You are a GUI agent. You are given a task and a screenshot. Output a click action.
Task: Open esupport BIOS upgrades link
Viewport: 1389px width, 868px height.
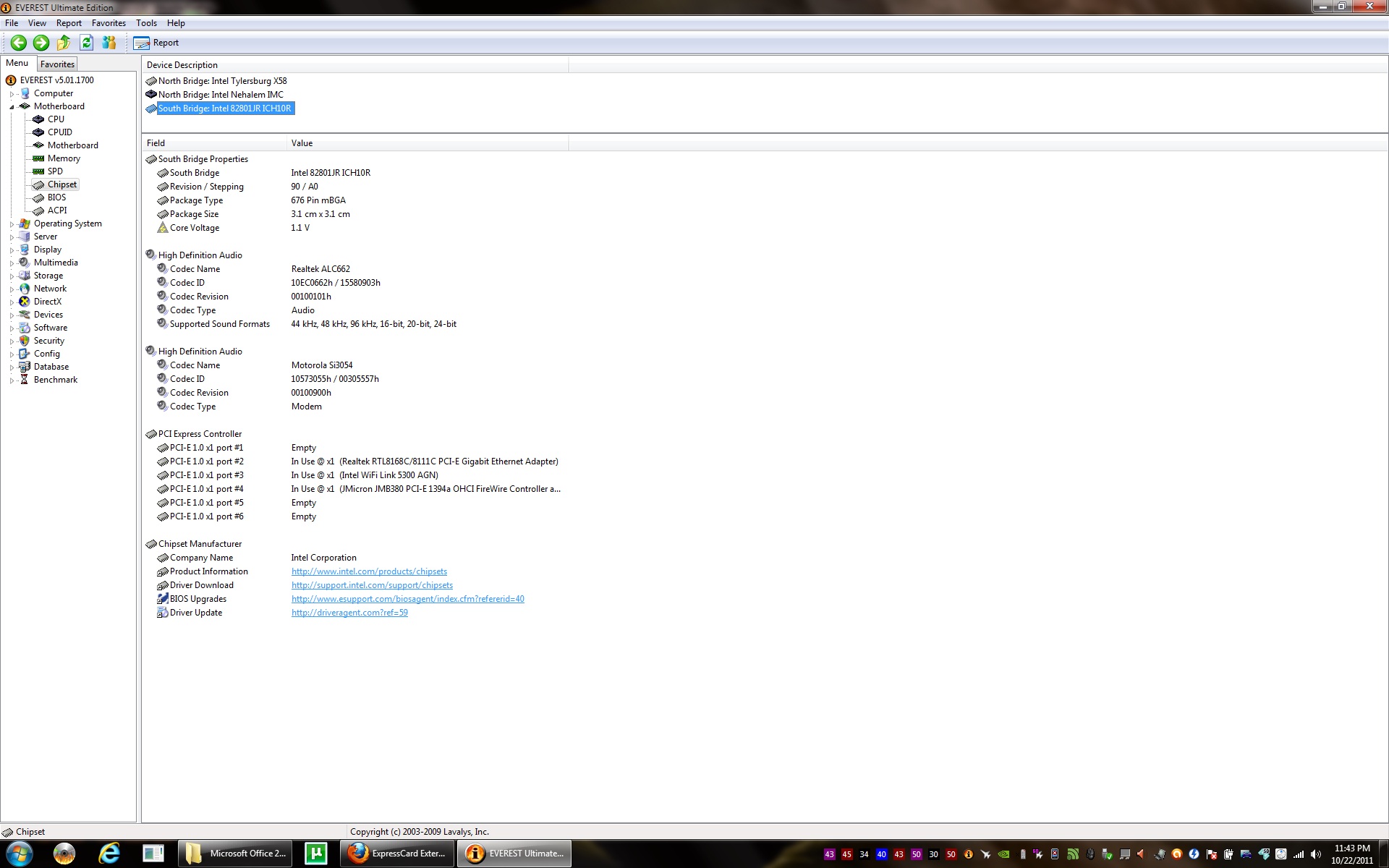pyautogui.click(x=408, y=599)
